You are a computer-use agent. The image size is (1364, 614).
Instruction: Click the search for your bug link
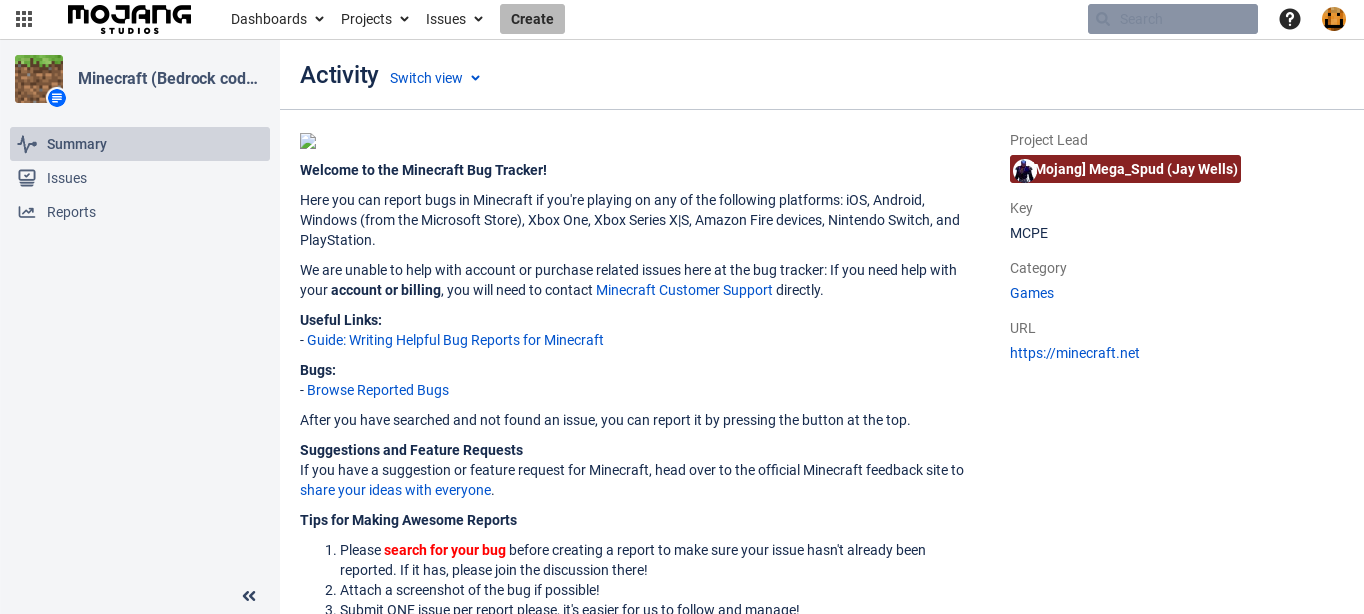pos(445,550)
